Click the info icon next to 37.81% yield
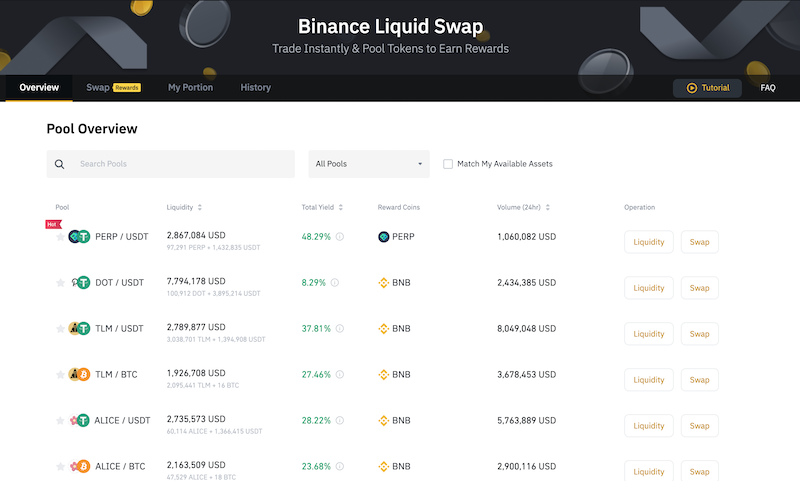Screen dimensions: 800x481 click(340, 328)
